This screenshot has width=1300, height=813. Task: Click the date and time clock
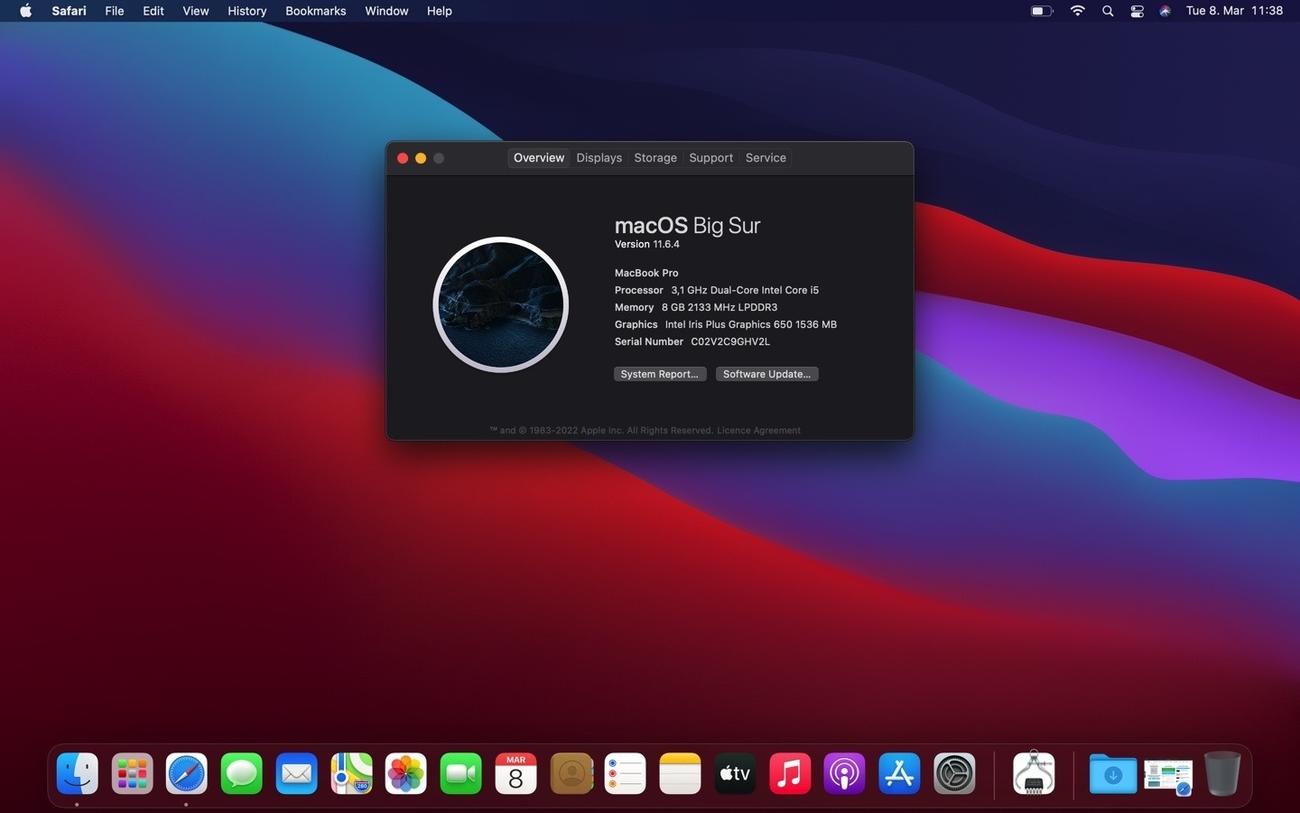(x=1234, y=11)
